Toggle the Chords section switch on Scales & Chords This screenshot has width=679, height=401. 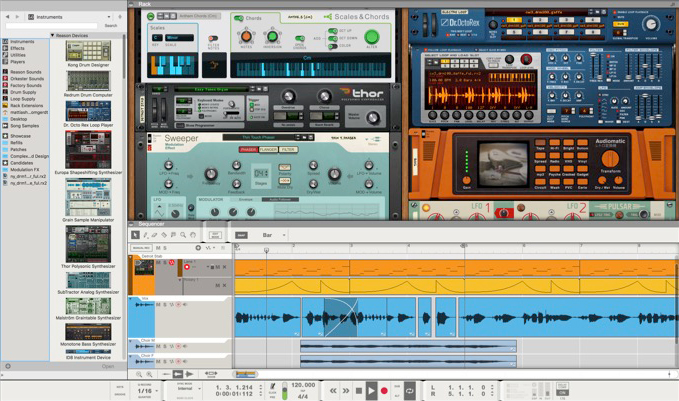pos(239,18)
